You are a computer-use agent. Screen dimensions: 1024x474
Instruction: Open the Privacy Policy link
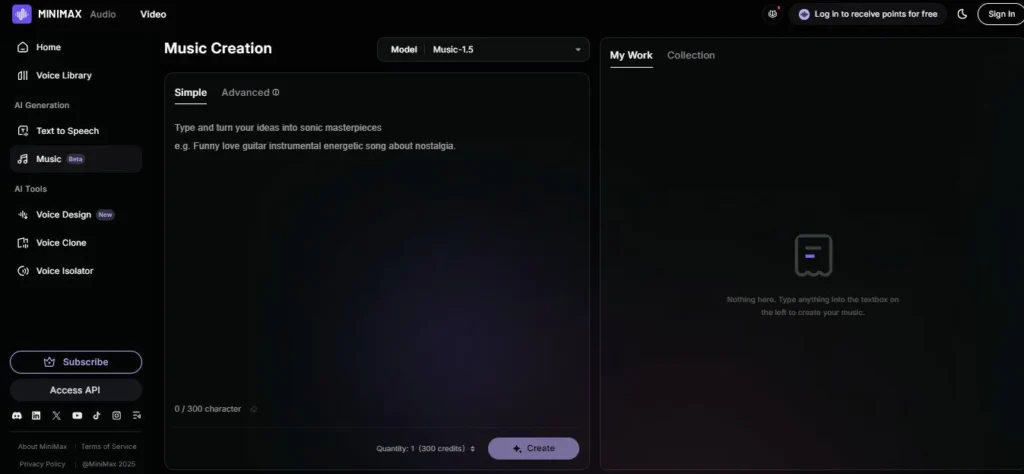(x=42, y=464)
